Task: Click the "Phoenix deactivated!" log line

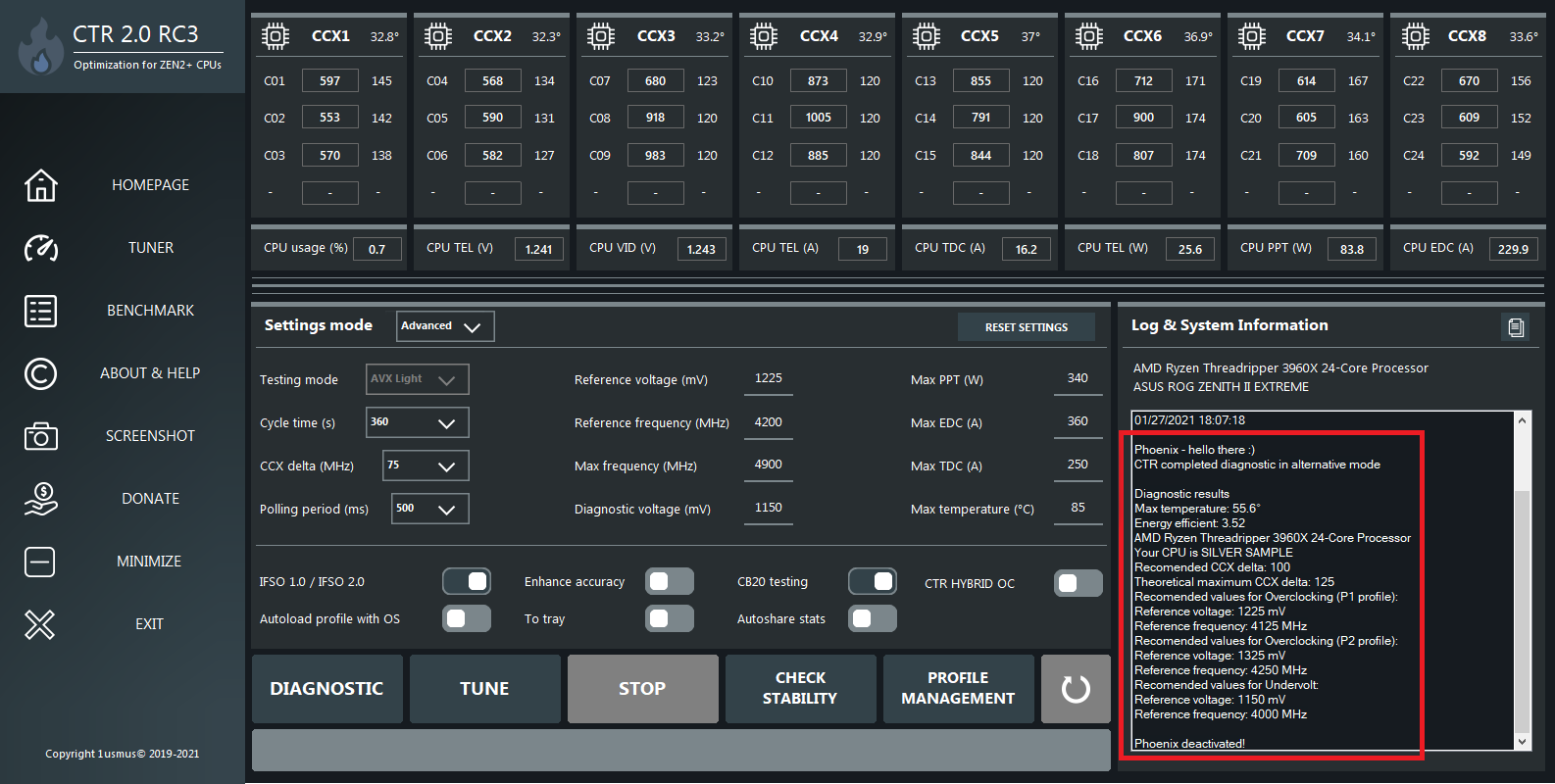Action: pos(1189,744)
